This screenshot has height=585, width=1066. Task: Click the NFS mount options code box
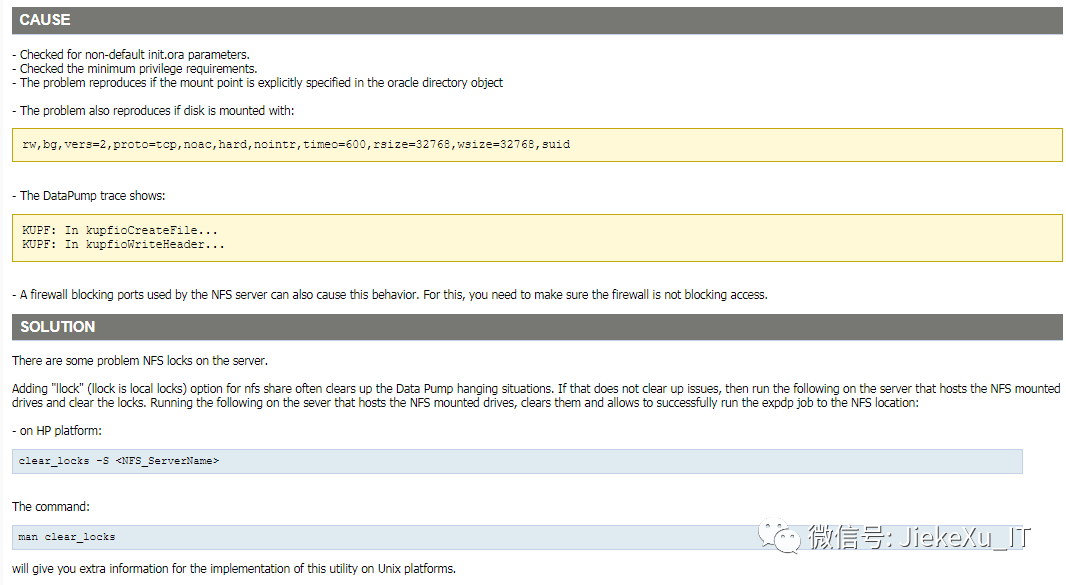coord(536,145)
